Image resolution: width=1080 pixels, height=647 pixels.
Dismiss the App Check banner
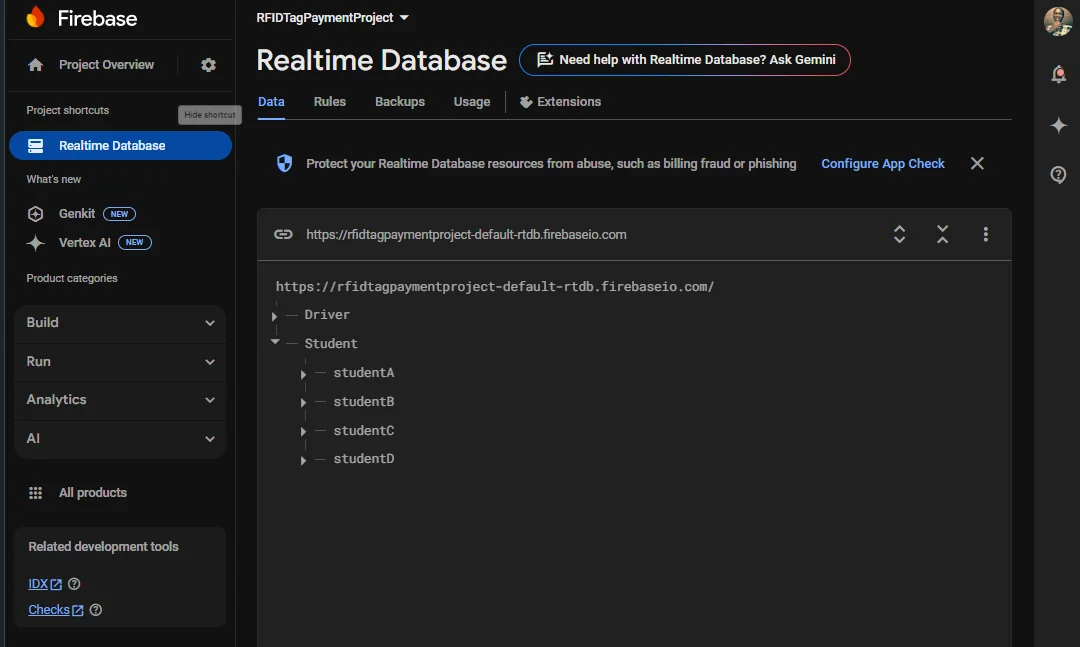977,163
